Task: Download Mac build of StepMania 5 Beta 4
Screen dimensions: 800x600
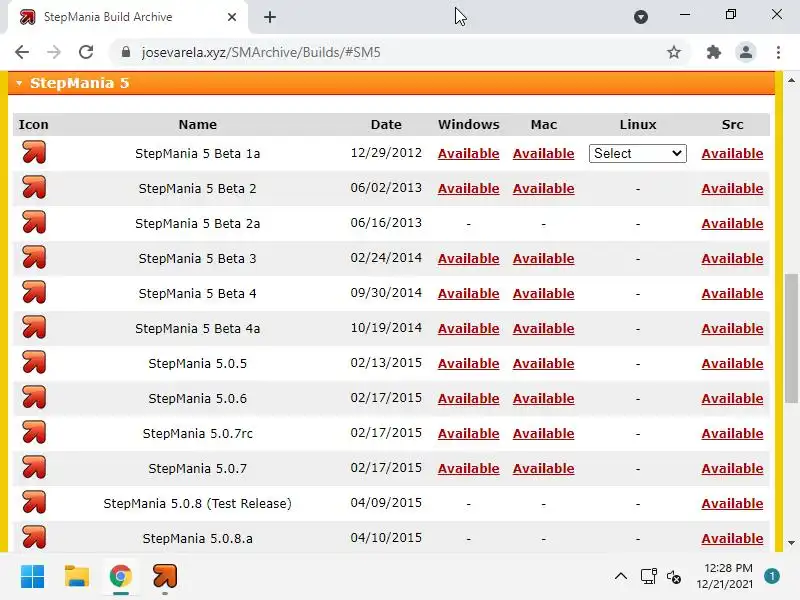Action: 543,294
